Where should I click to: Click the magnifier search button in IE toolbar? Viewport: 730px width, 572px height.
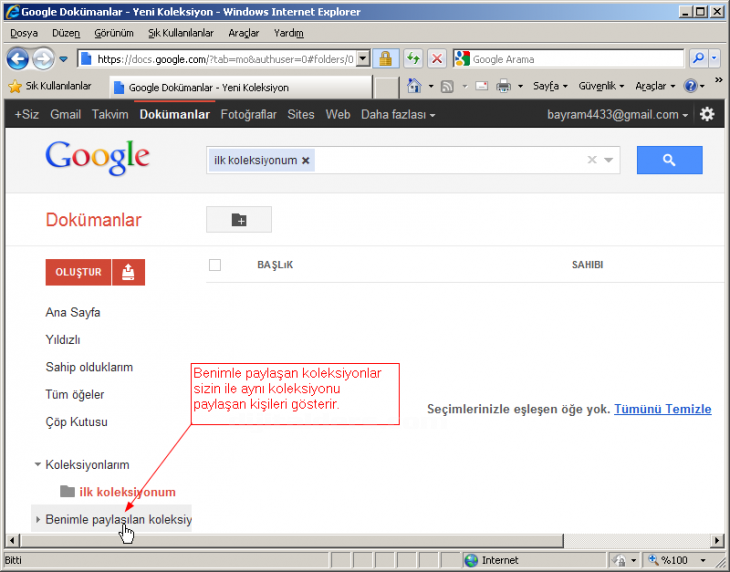(x=698, y=59)
